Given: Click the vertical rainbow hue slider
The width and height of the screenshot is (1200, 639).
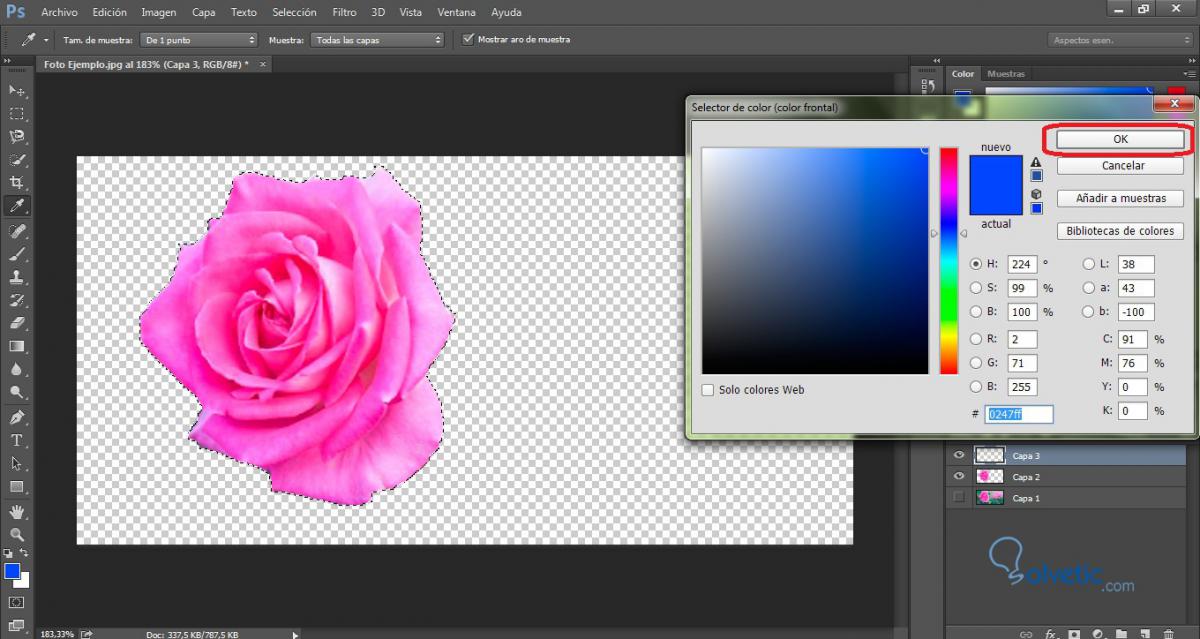Looking at the screenshot, I should pyautogui.click(x=948, y=260).
